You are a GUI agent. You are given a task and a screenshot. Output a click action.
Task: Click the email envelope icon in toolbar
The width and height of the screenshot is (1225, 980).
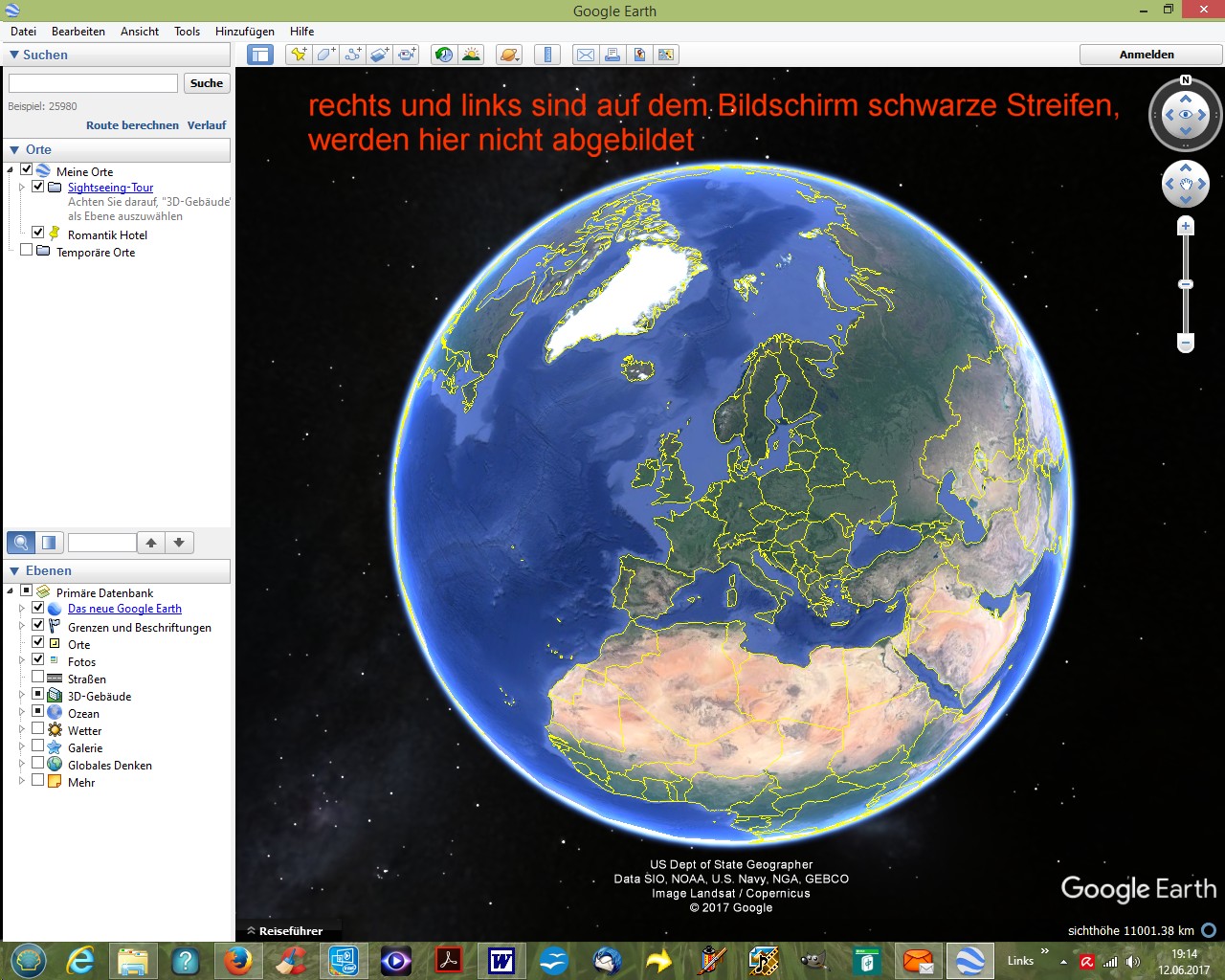586,55
